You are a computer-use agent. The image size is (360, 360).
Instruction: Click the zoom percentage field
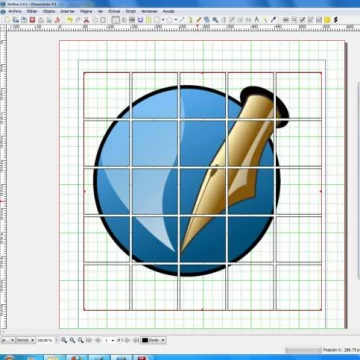point(45,340)
